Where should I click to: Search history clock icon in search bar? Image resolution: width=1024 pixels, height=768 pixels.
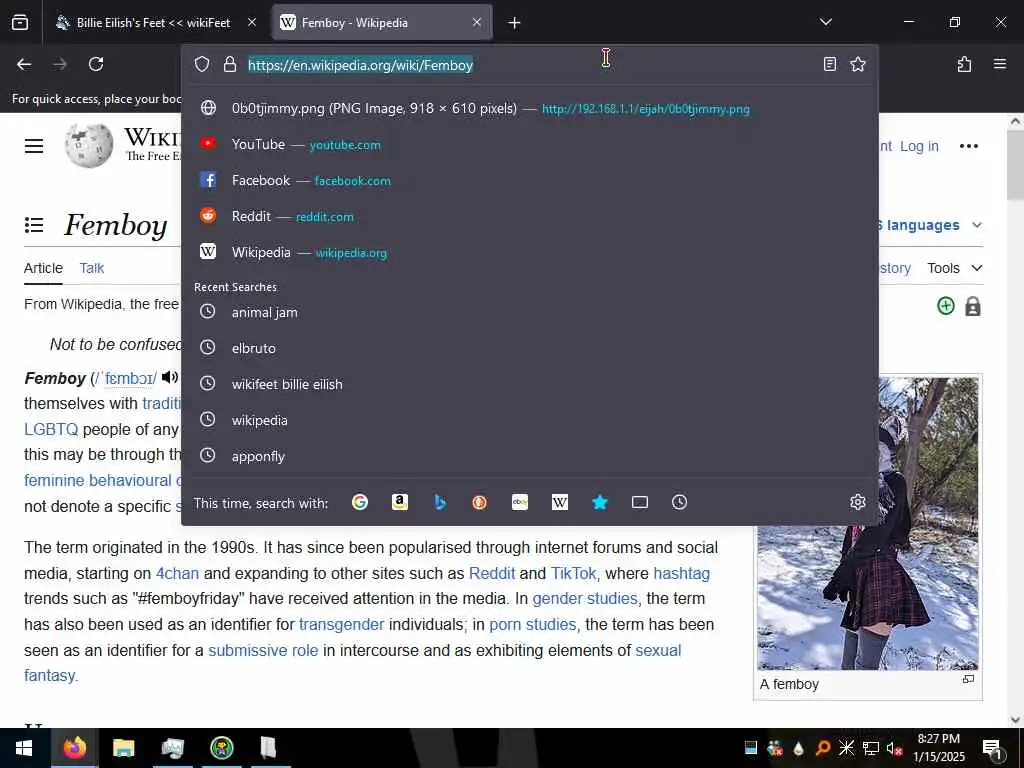[679, 502]
